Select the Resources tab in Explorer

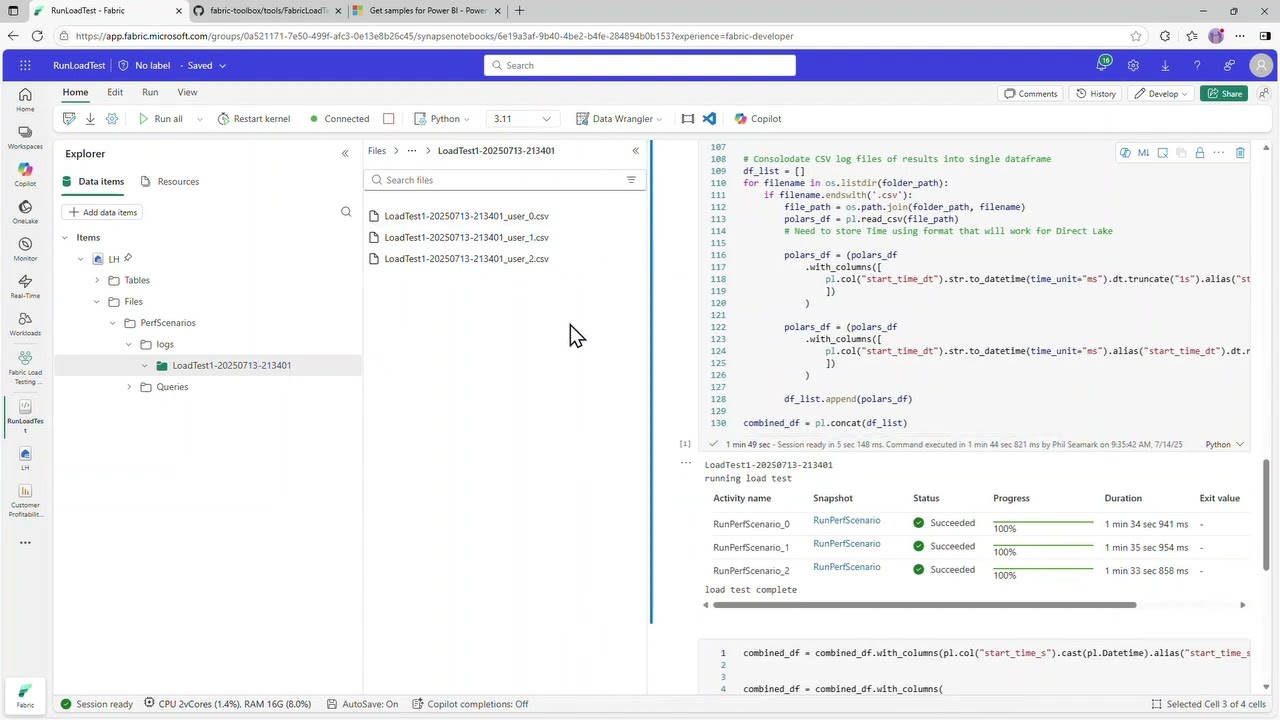[169, 181]
